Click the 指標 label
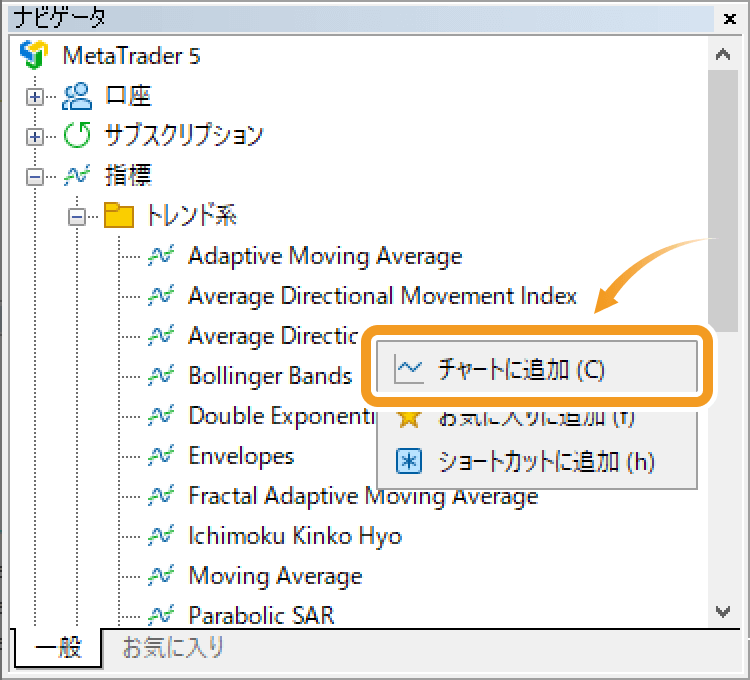 point(128,175)
